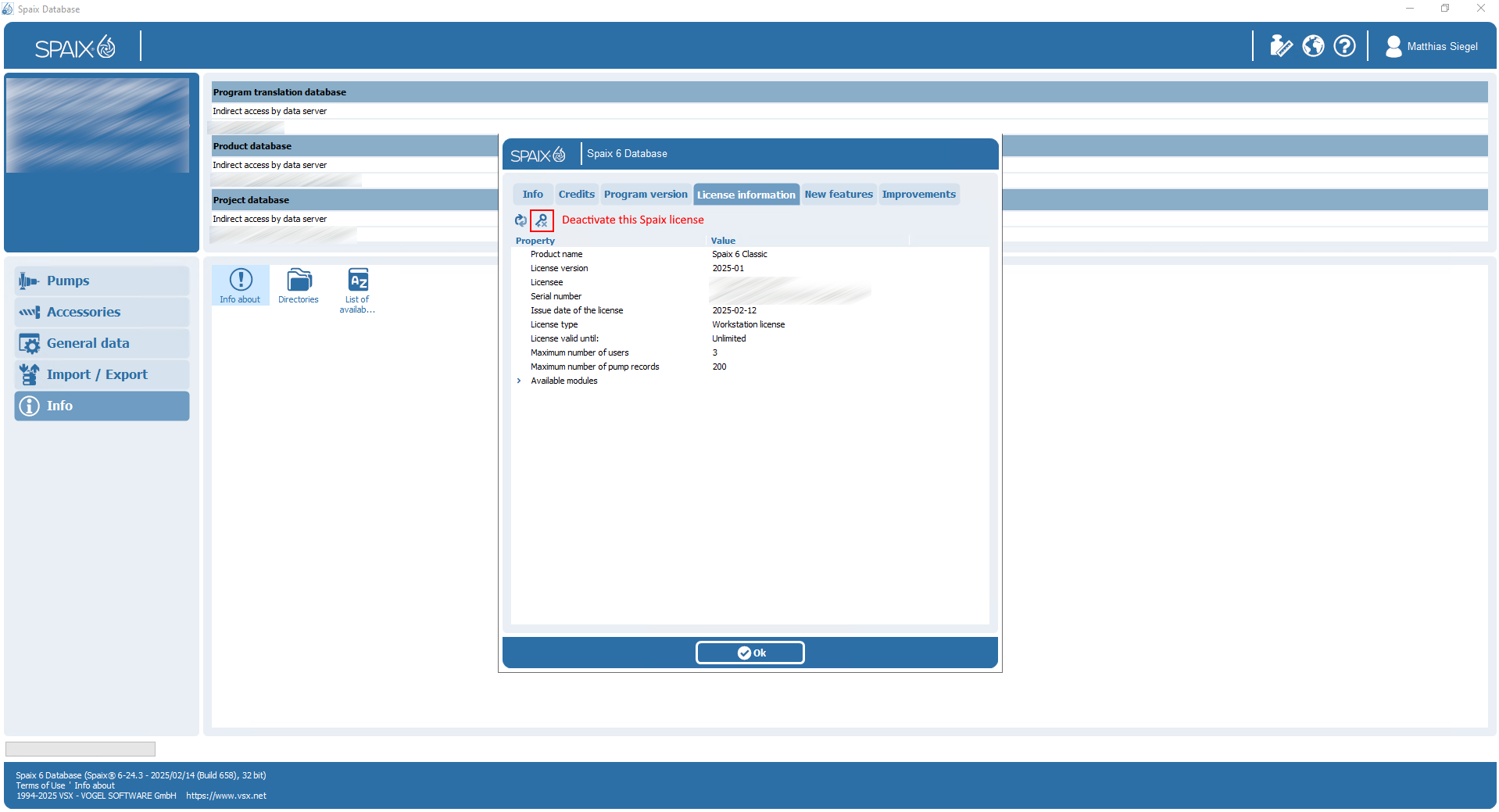
Task: Select the Licensee row
Action: click(750, 282)
